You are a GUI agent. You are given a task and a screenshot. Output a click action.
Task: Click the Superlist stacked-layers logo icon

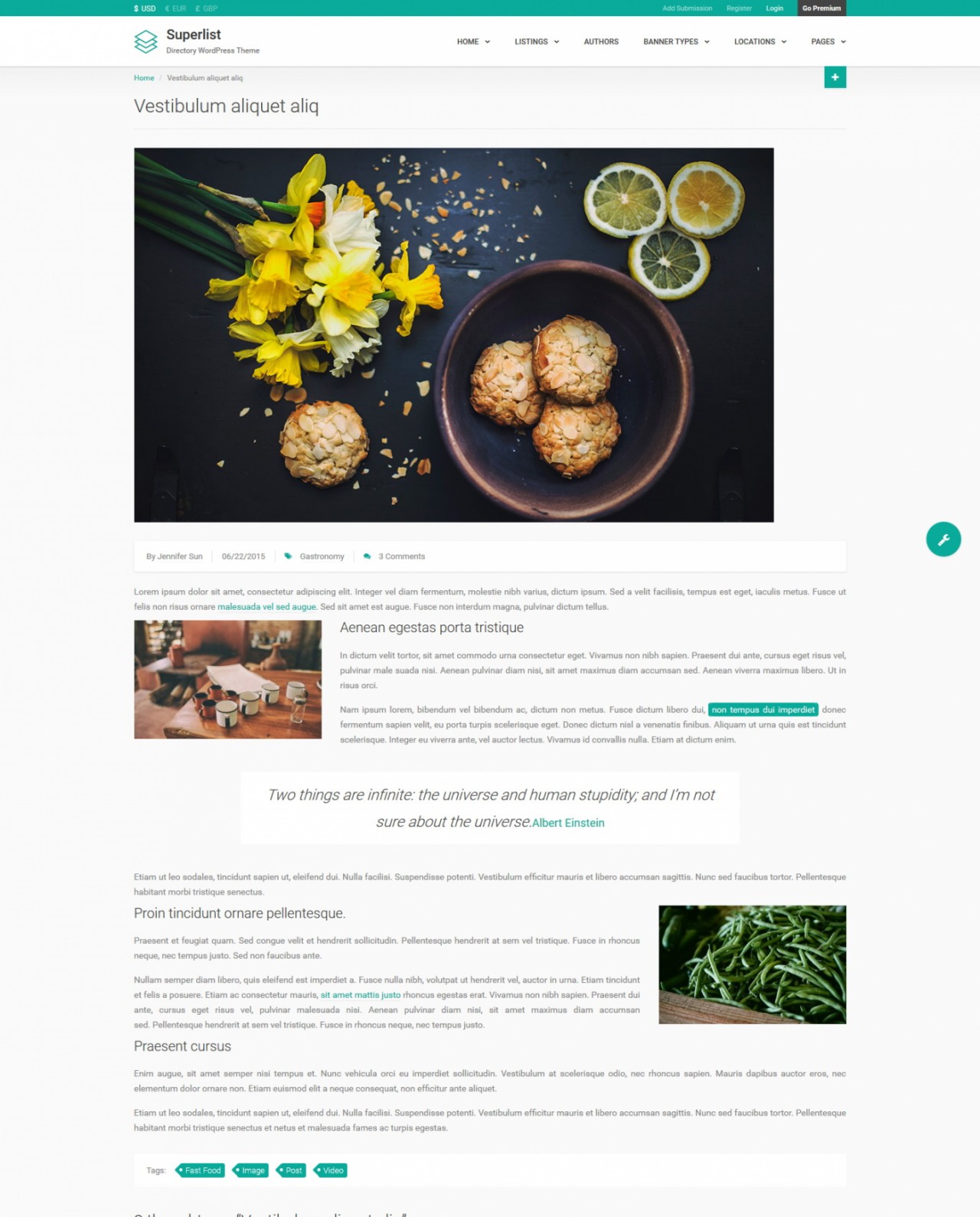145,41
